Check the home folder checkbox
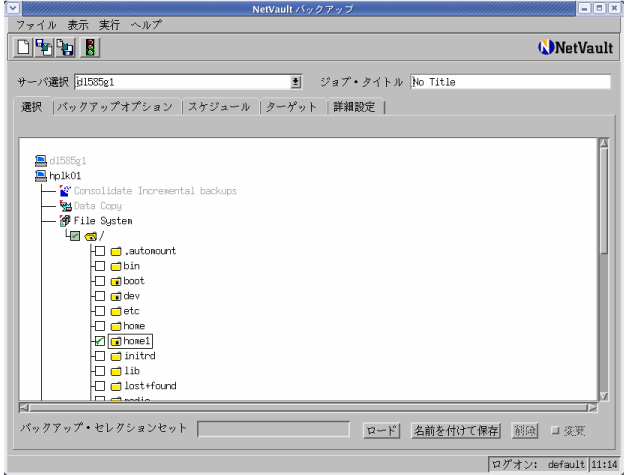 (x=100, y=326)
